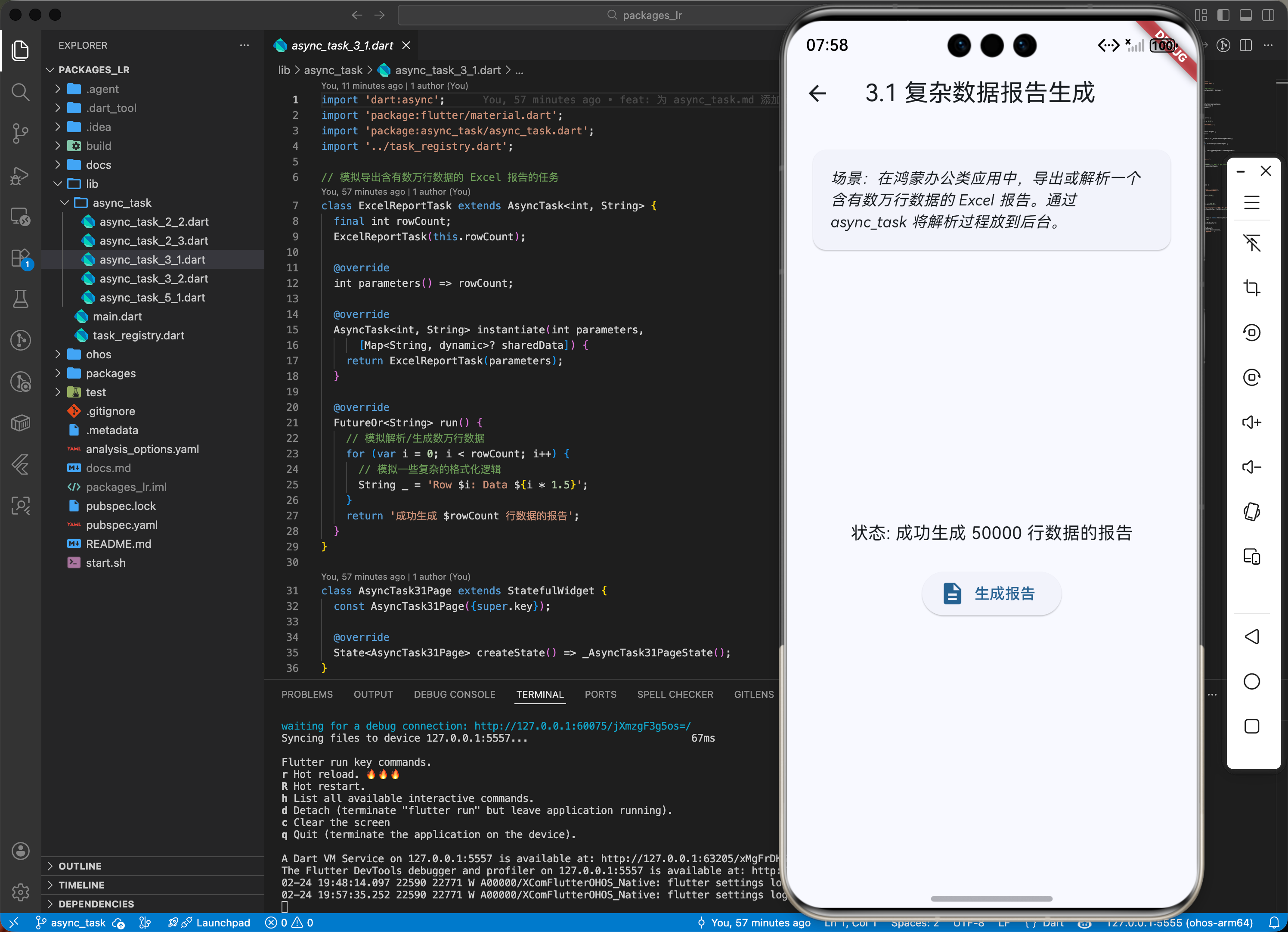Tap the 生成报告 button
Screen dimensions: 1288x932
[991, 593]
